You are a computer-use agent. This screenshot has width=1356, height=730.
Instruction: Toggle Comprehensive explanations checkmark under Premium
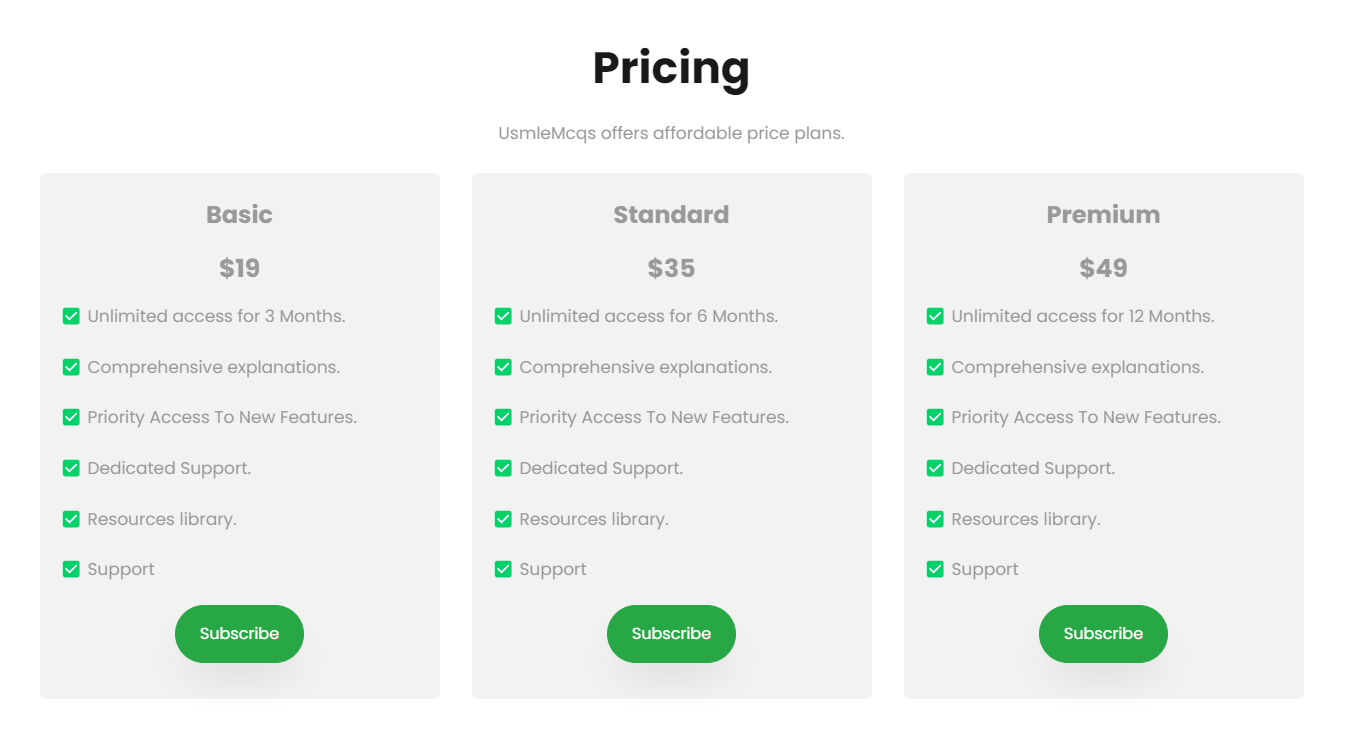click(x=935, y=366)
